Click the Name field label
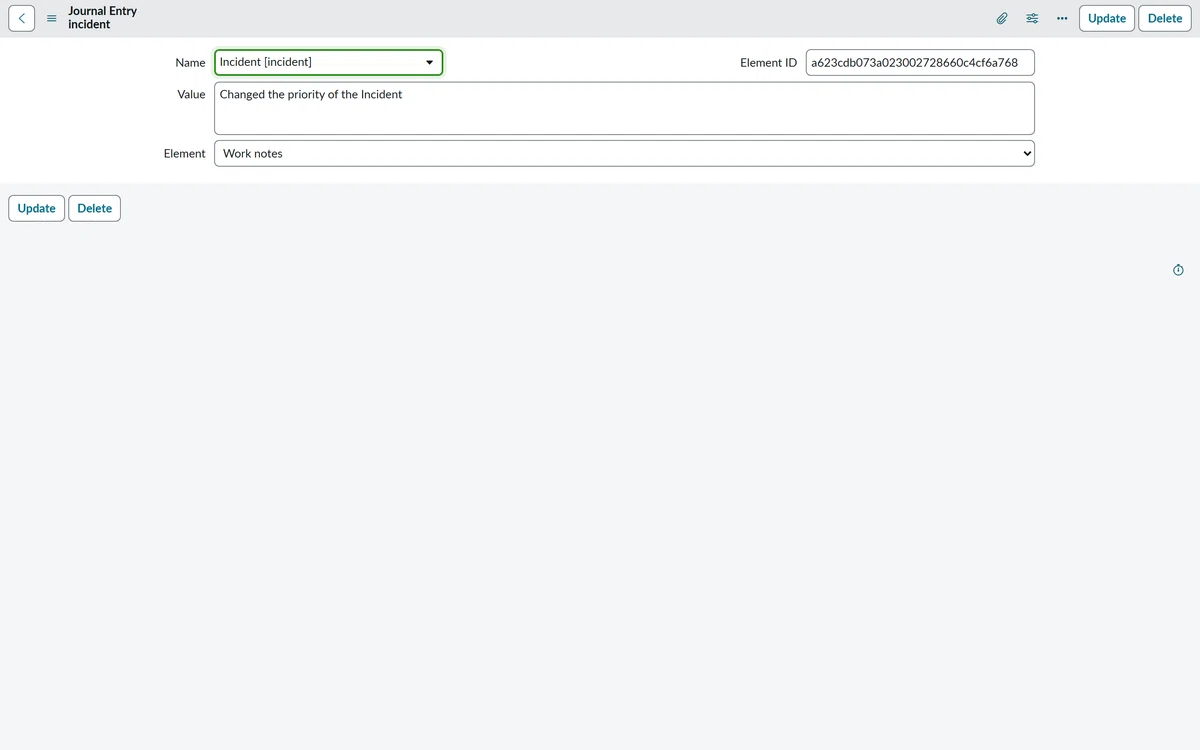Screen dimensions: 1200x750 tap(190, 62)
